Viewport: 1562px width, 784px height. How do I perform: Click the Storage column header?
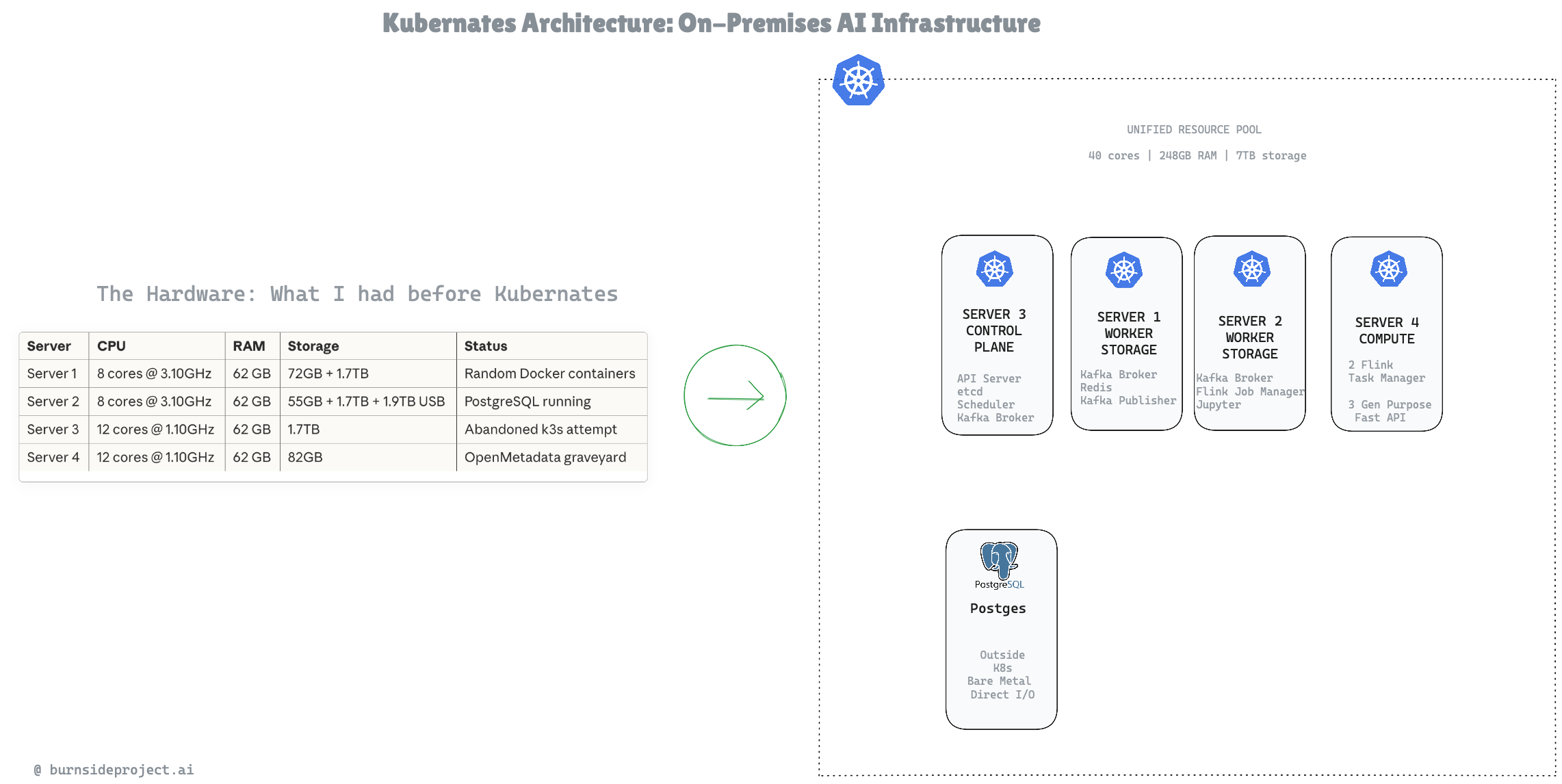click(x=313, y=346)
